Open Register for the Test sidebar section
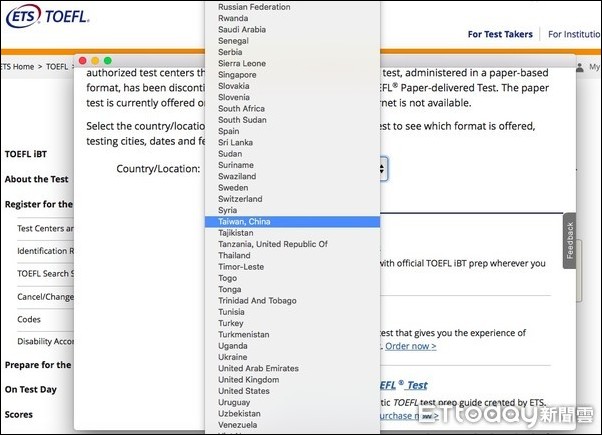602x435 pixels. pyautogui.click(x=39, y=204)
